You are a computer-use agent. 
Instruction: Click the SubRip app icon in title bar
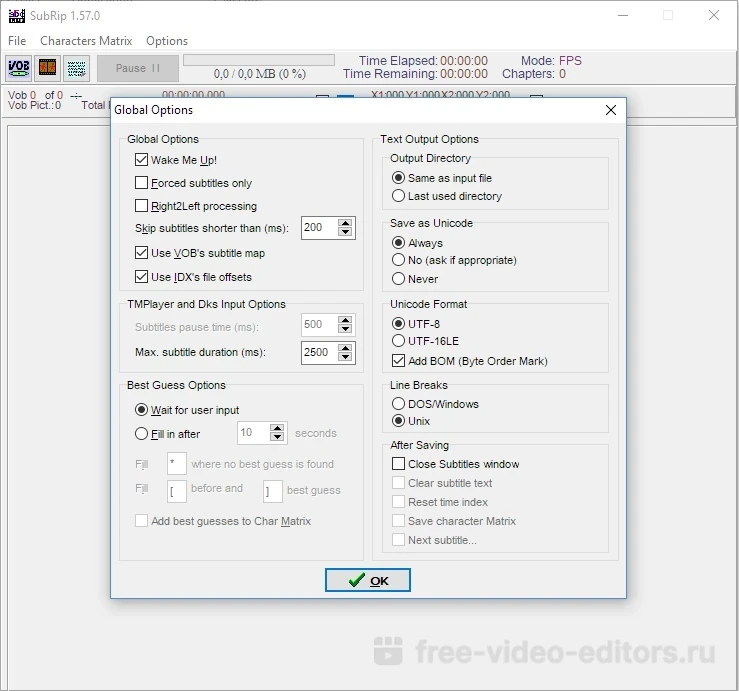[16, 16]
